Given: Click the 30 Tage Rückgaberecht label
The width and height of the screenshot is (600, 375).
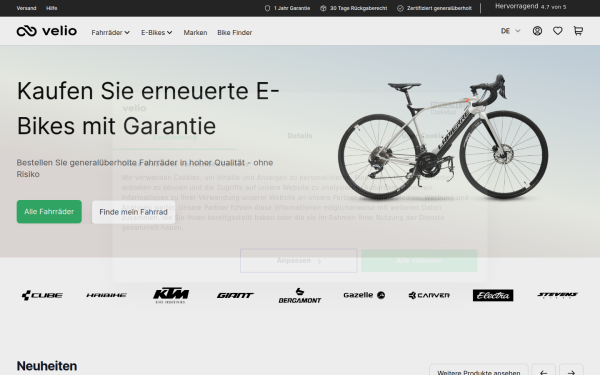Looking at the screenshot, I should (x=354, y=8).
